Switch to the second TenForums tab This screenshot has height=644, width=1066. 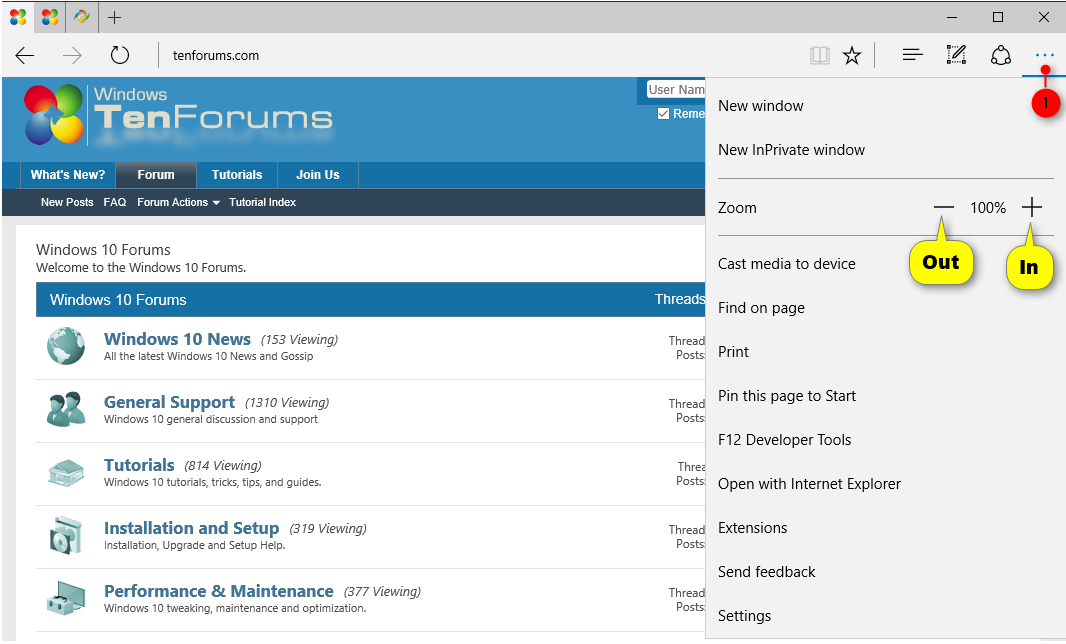pyautogui.click(x=50, y=17)
